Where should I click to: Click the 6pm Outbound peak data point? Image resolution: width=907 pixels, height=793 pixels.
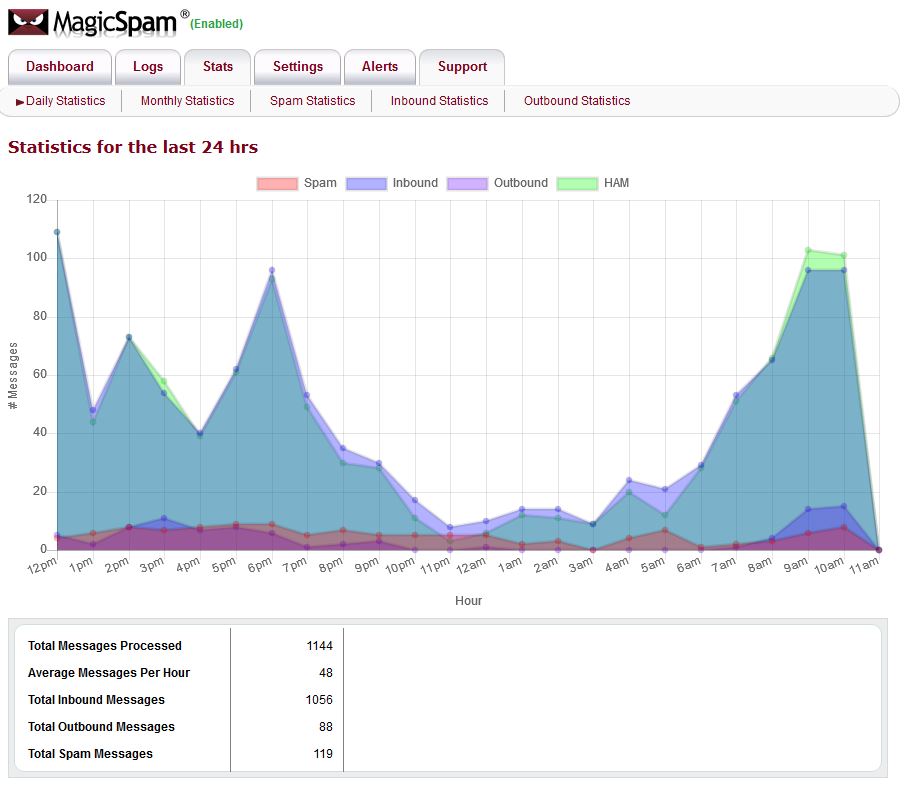tap(271, 270)
